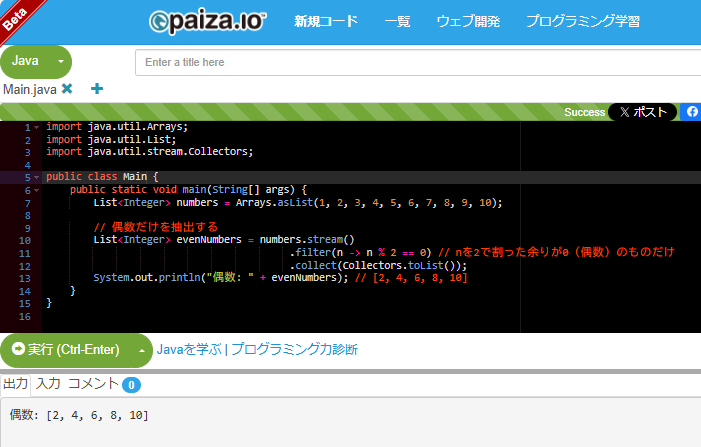The image size is (701, 447).
Task: Run code with 実行 (Ctrl-Enter) button
Action: click(65, 350)
